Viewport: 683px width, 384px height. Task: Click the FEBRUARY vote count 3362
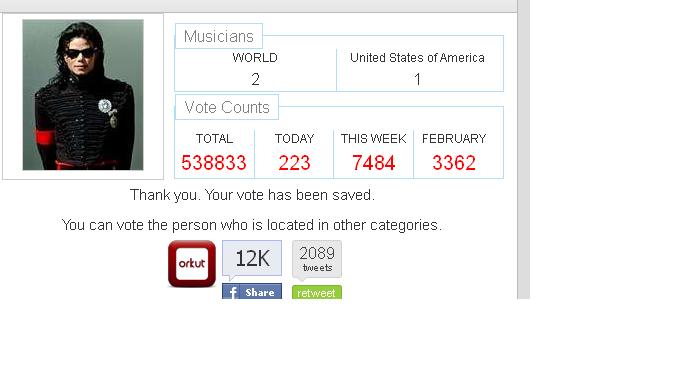[454, 163]
